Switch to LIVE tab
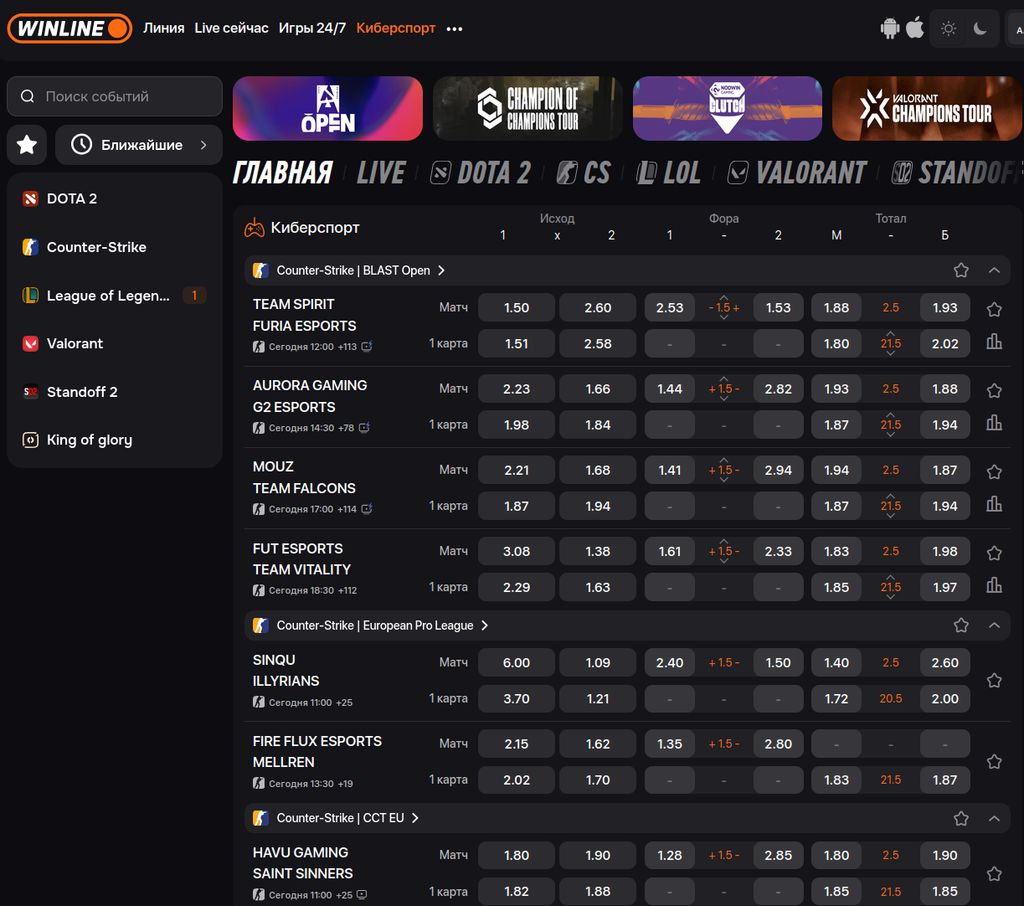1024x906 pixels. [x=381, y=173]
